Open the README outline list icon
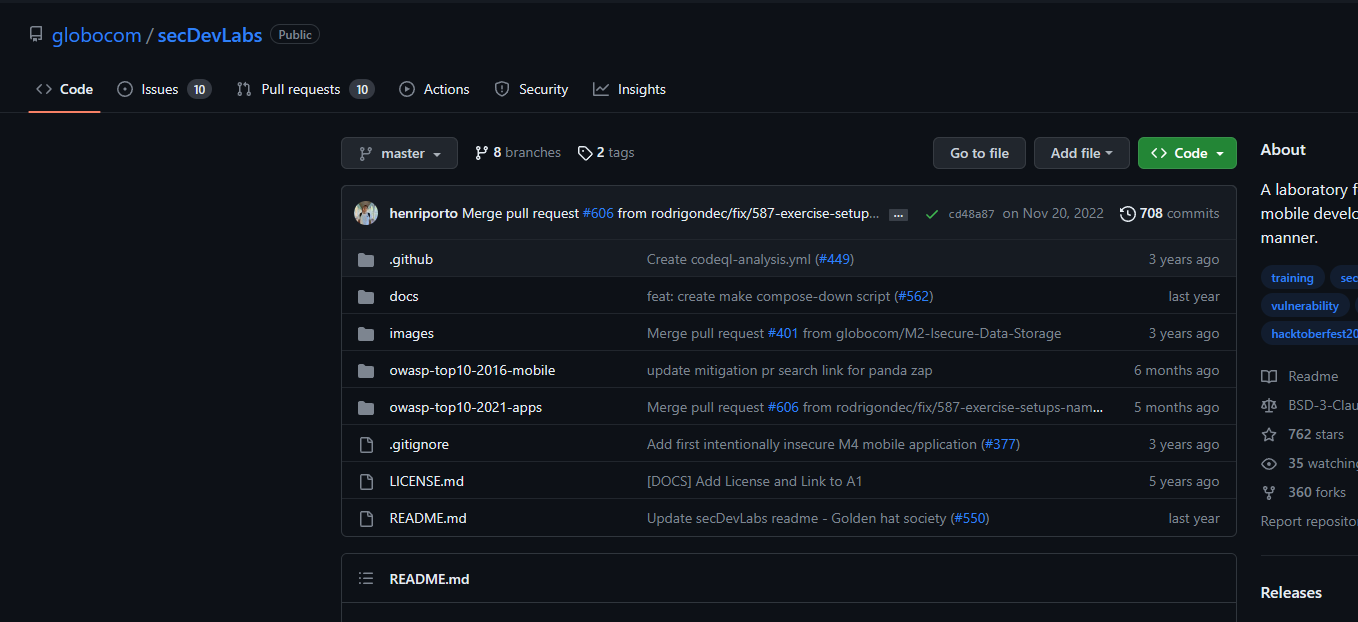 point(366,578)
